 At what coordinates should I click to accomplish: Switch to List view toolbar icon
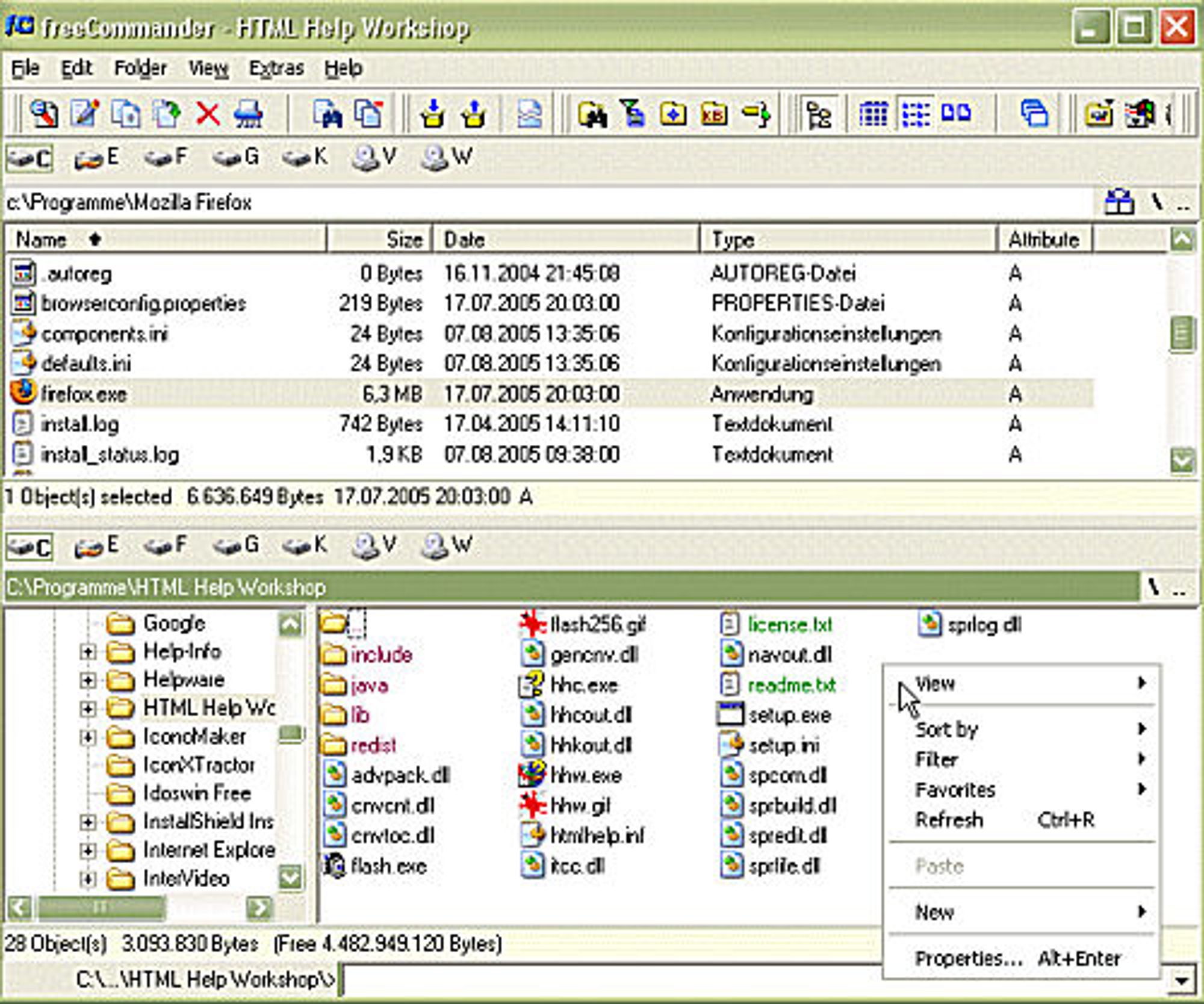click(x=916, y=113)
